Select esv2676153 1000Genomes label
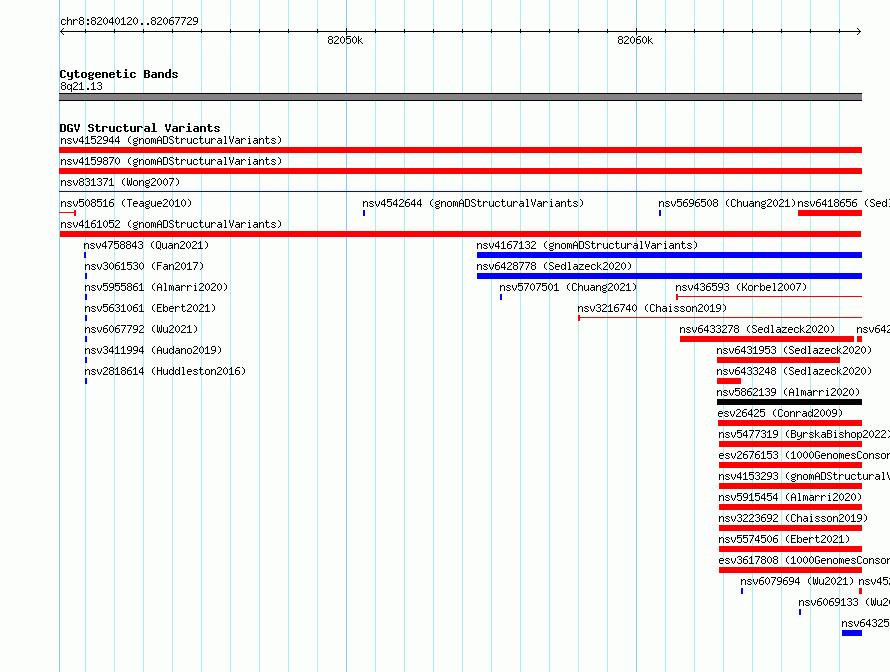 point(804,455)
